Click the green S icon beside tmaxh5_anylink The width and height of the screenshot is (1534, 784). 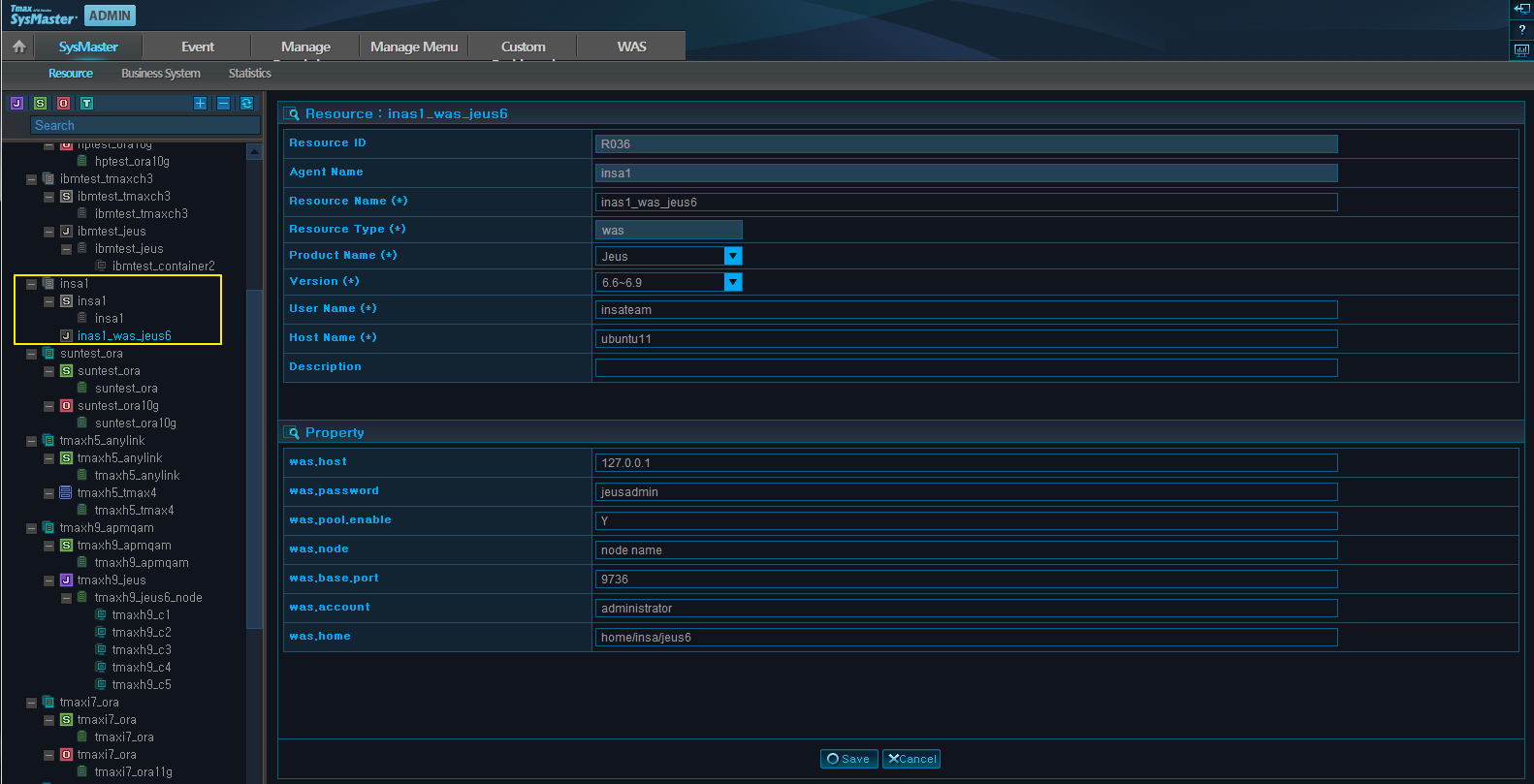66,457
